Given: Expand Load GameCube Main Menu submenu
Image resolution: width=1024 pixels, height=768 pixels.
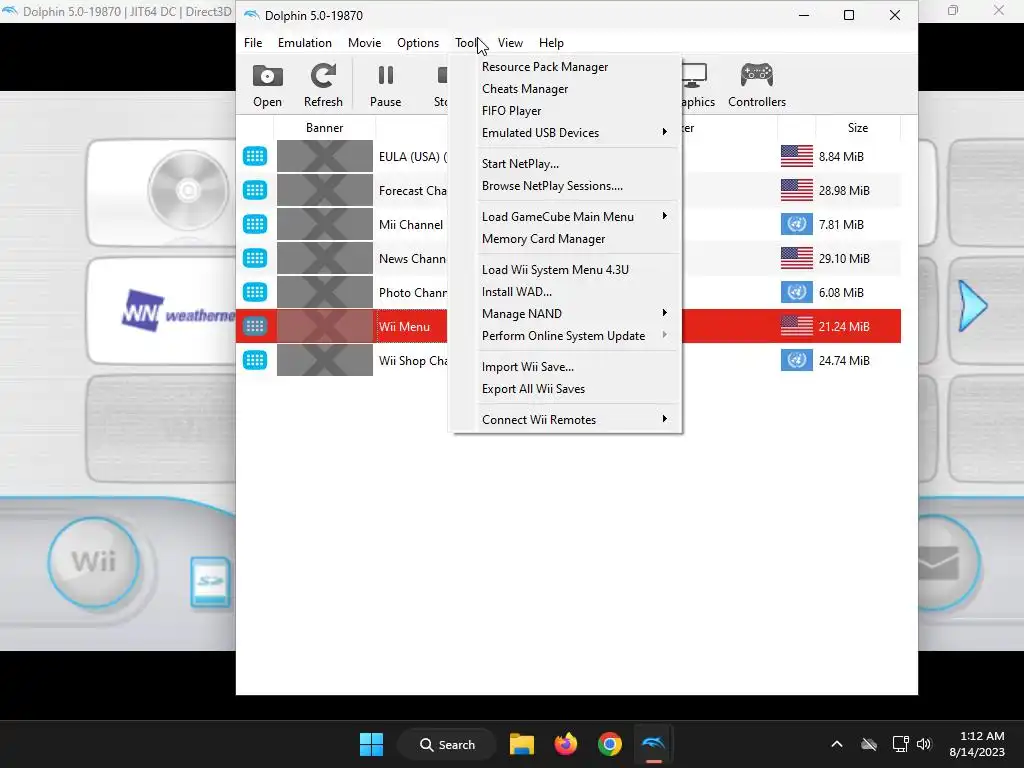Looking at the screenshot, I should (568, 217).
